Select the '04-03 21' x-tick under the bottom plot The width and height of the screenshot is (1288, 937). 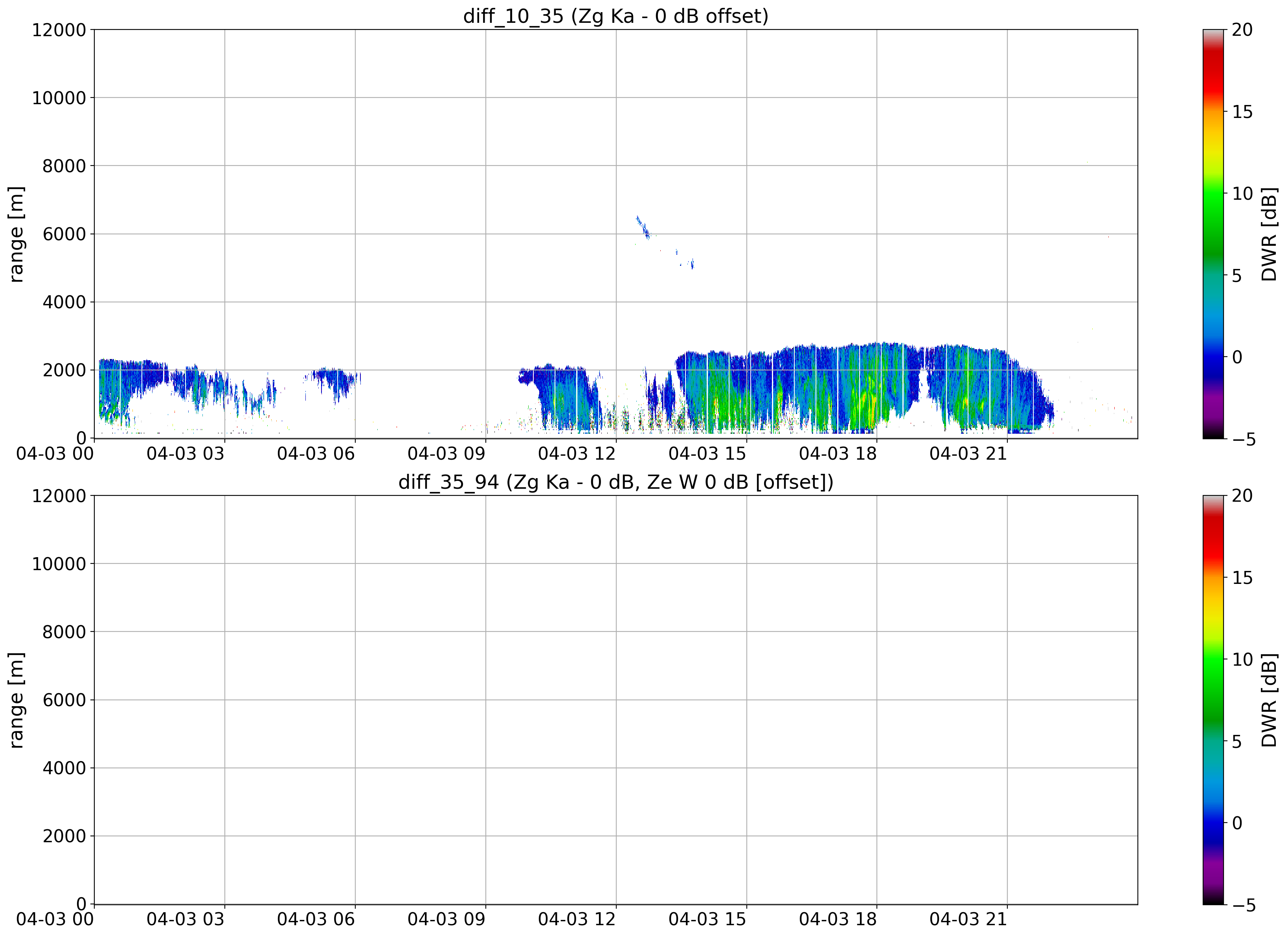pos(969,919)
